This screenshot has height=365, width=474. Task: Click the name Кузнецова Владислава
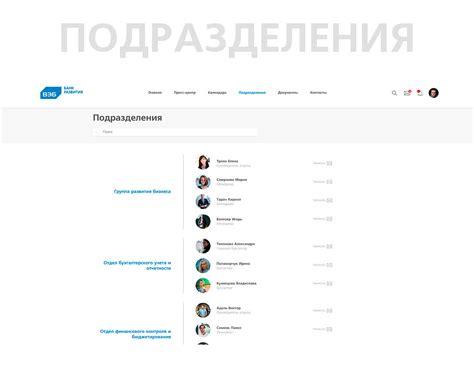[x=236, y=283]
